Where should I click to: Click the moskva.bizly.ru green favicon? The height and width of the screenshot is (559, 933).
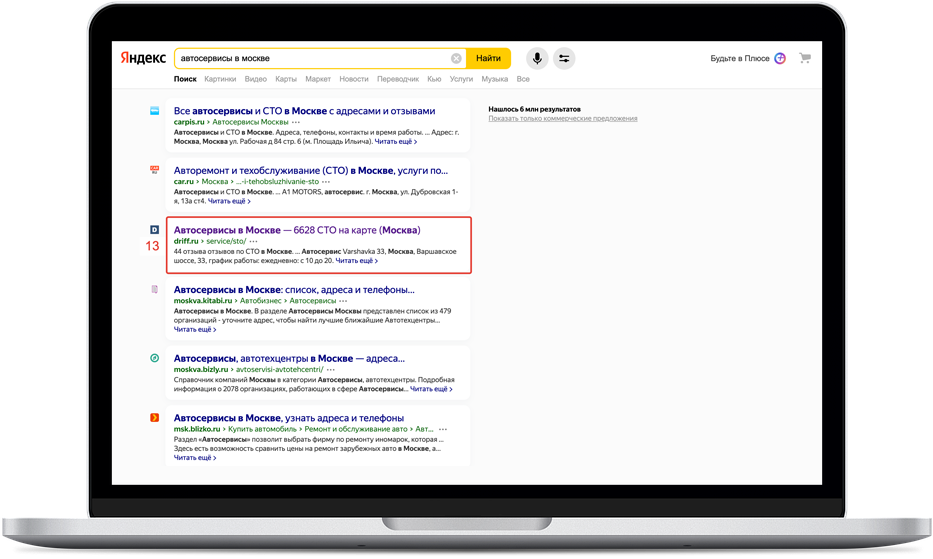[x=154, y=358]
